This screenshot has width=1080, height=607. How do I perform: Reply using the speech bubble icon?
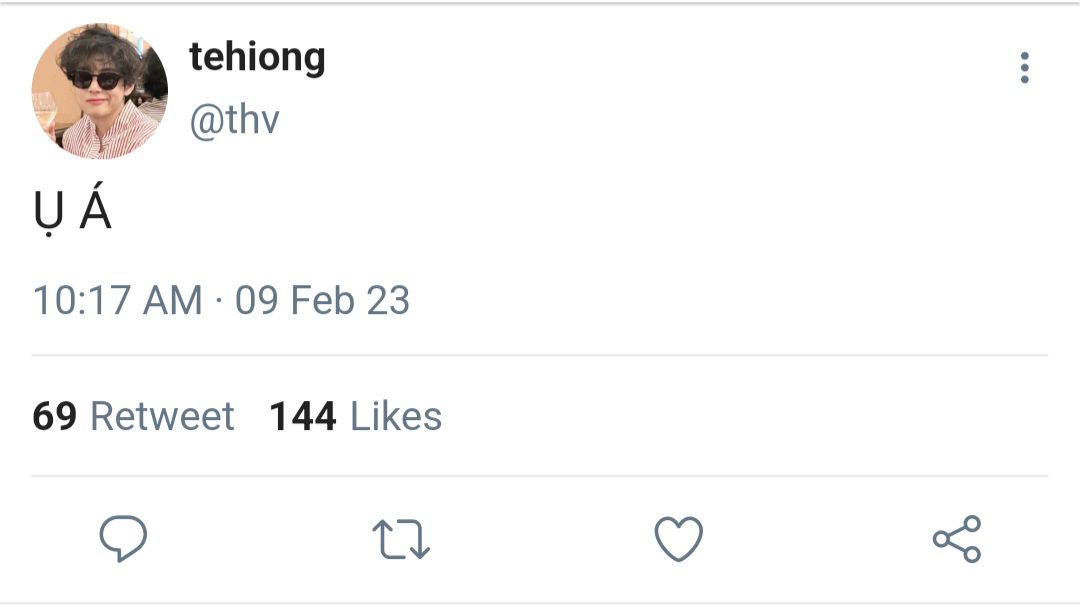tap(123, 538)
